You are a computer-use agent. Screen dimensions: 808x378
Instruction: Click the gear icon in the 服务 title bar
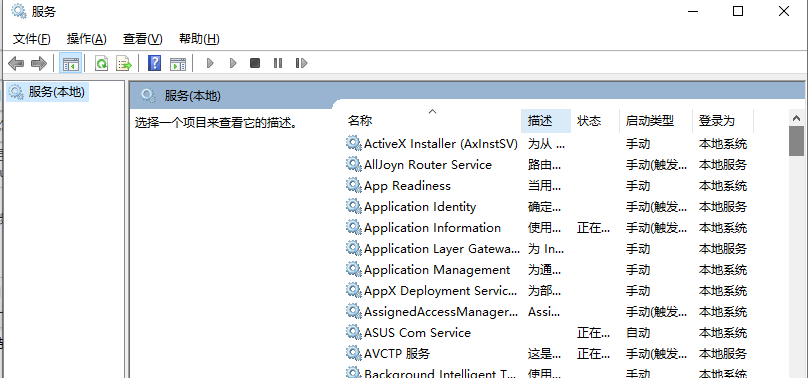[x=19, y=11]
